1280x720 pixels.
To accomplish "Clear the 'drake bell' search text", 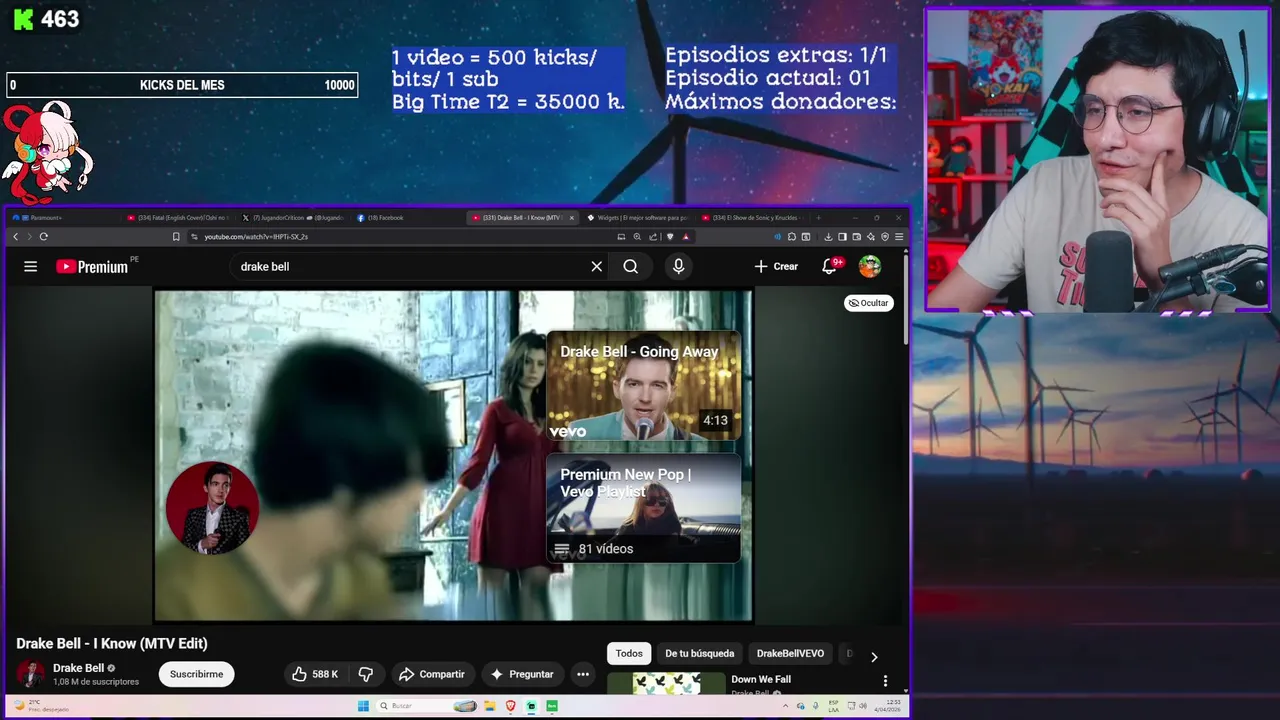I will 596,266.
